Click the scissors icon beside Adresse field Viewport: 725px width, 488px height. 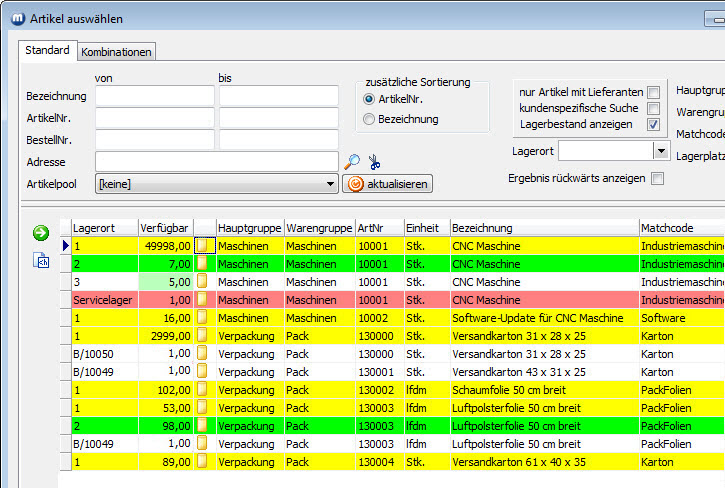(x=375, y=162)
